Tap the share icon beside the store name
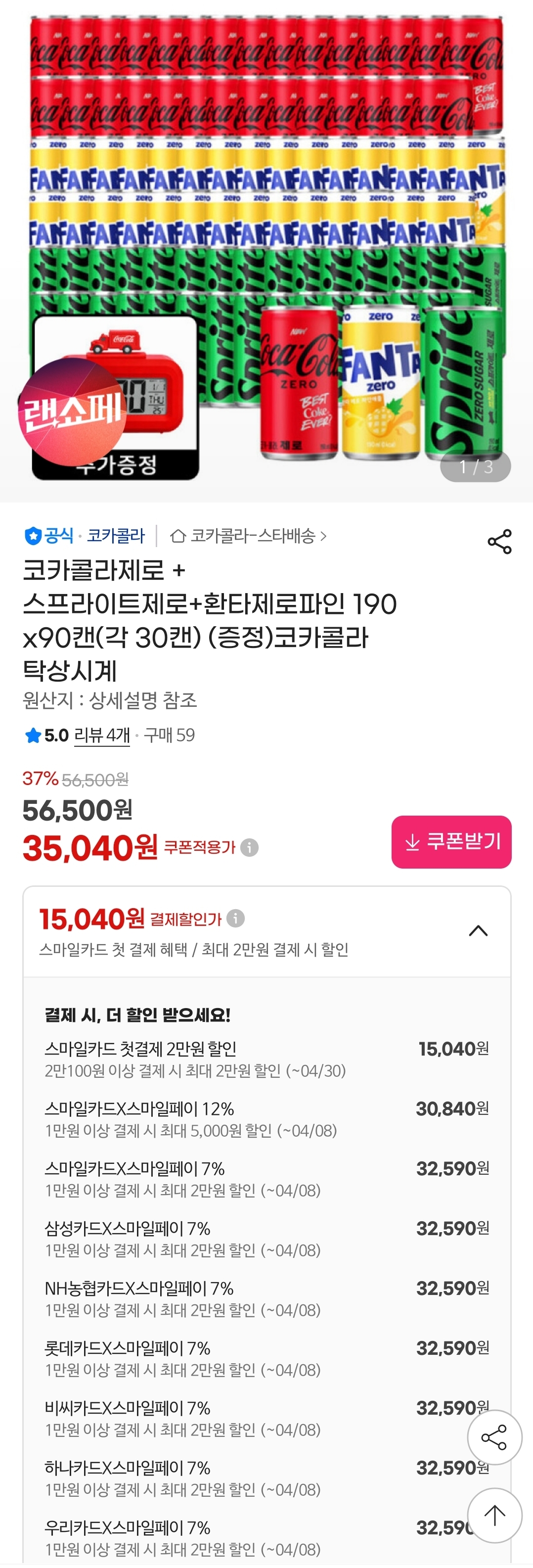Image resolution: width=533 pixels, height=1568 pixels. [x=499, y=541]
